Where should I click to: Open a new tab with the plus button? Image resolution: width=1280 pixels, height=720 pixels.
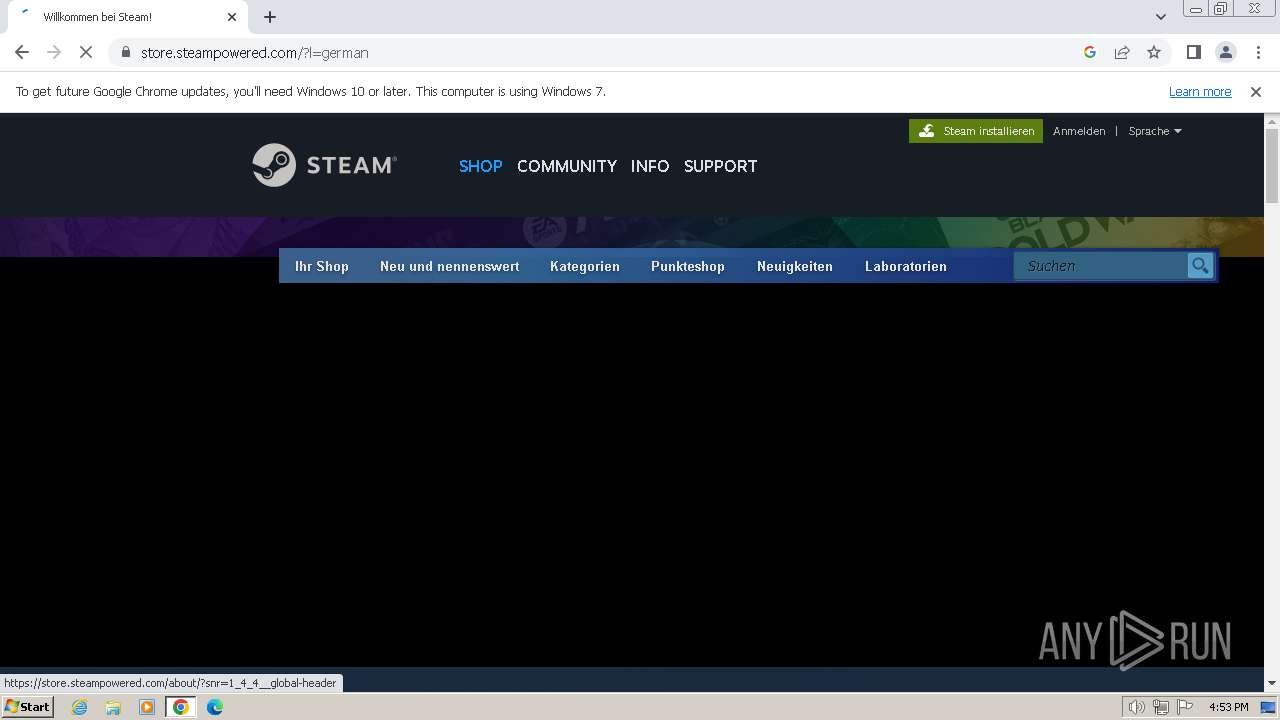(270, 17)
